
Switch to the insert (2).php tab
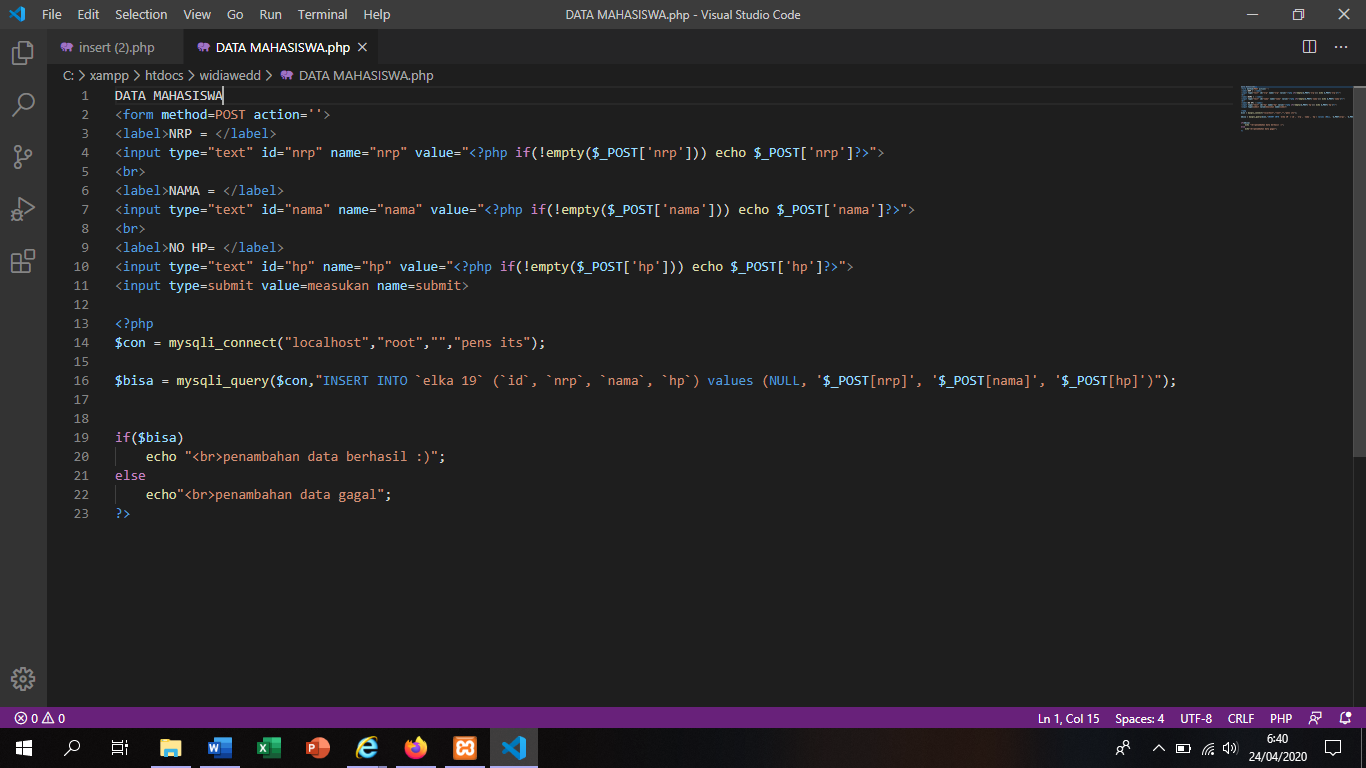point(116,47)
